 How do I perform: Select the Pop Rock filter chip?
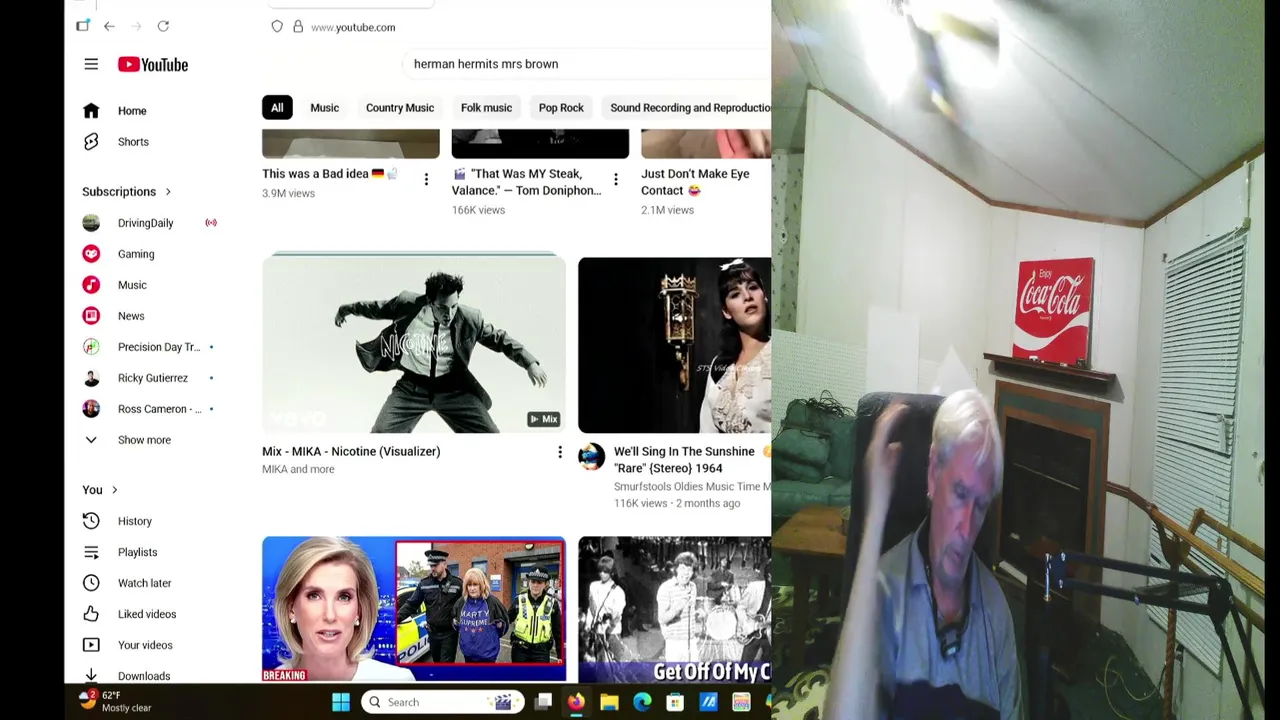(x=561, y=108)
